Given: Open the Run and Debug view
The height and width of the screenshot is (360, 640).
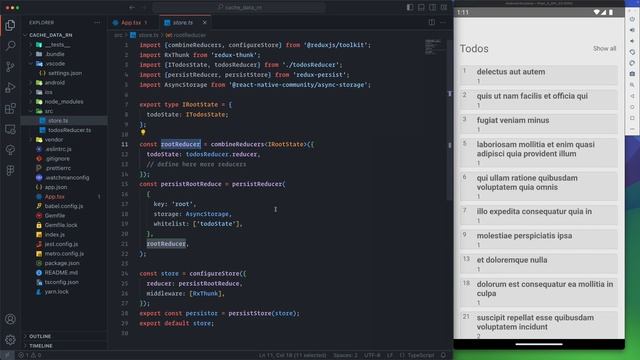Looking at the screenshot, I should [x=10, y=87].
